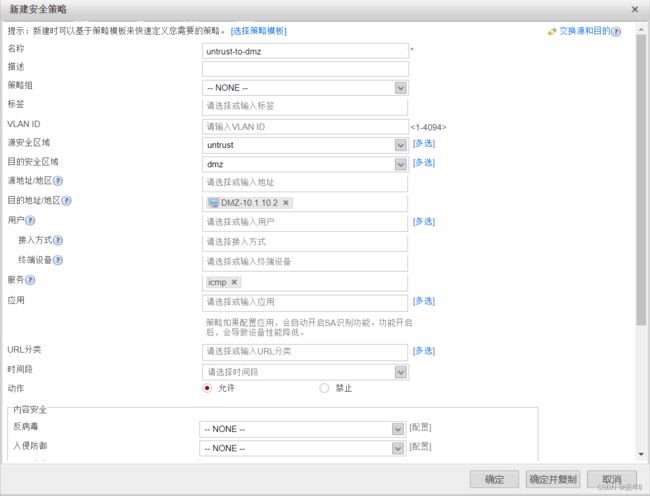Viewport: 650px width, 496px height.
Task: Expand the 入侵防御 NONE dropdown
Action: tap(398, 448)
